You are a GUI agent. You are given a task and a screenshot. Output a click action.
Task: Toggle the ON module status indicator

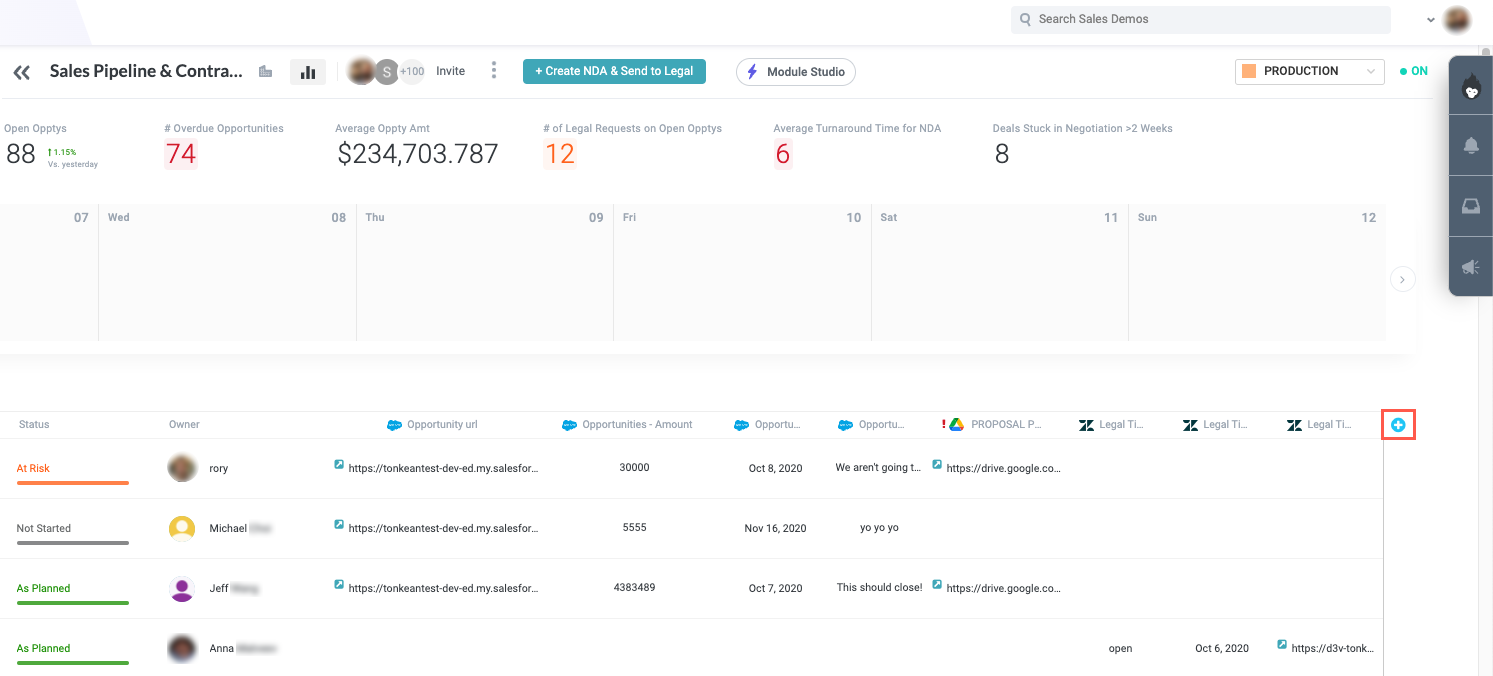(x=1414, y=71)
